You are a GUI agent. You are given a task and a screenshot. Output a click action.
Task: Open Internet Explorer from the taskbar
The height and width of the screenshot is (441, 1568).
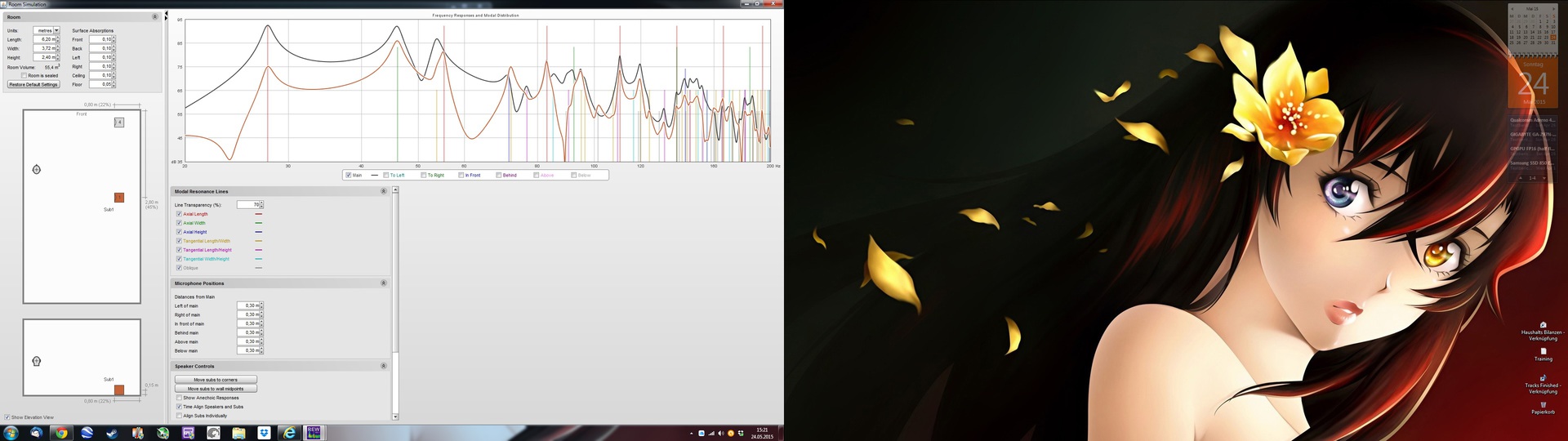(x=289, y=433)
